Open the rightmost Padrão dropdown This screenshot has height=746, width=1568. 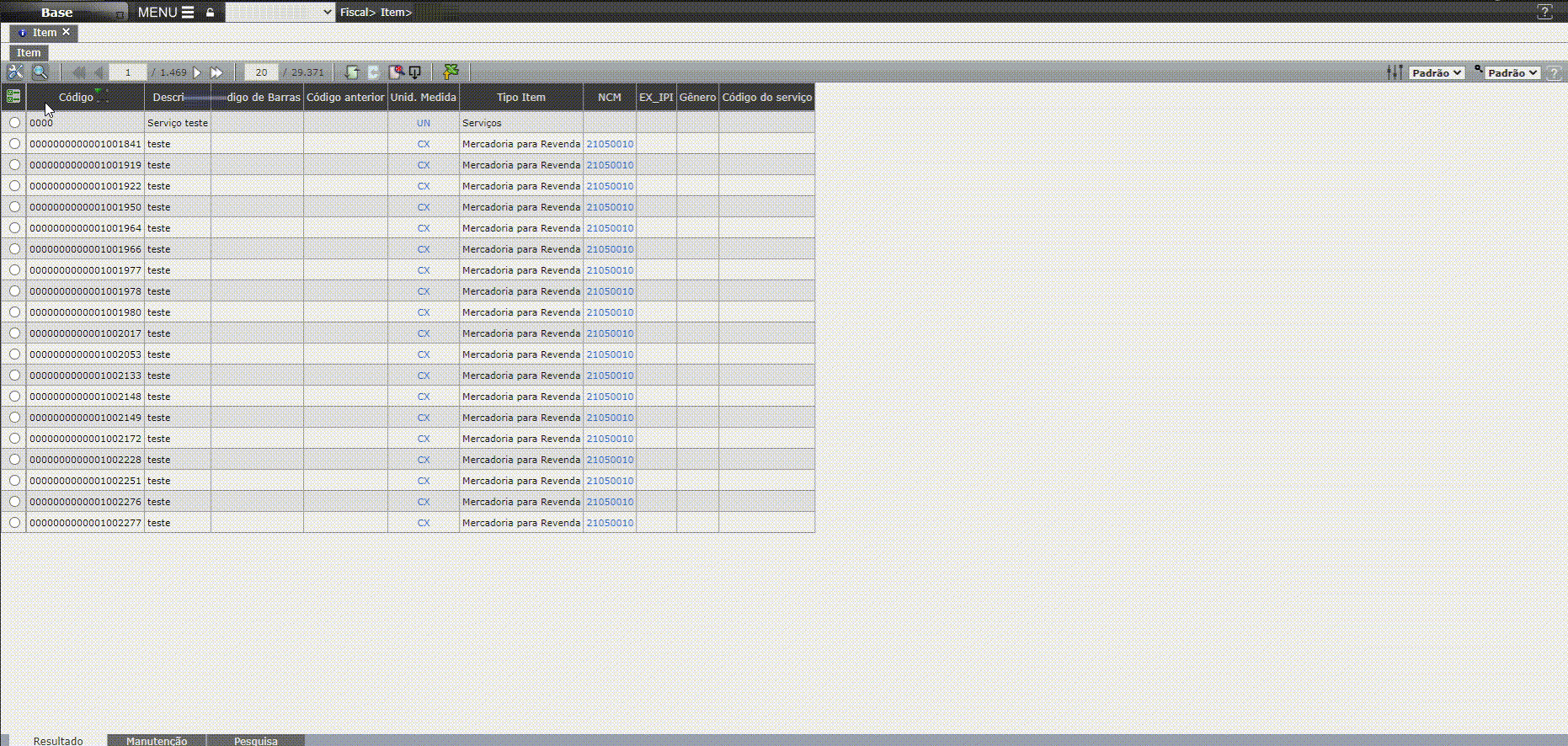coord(1512,73)
